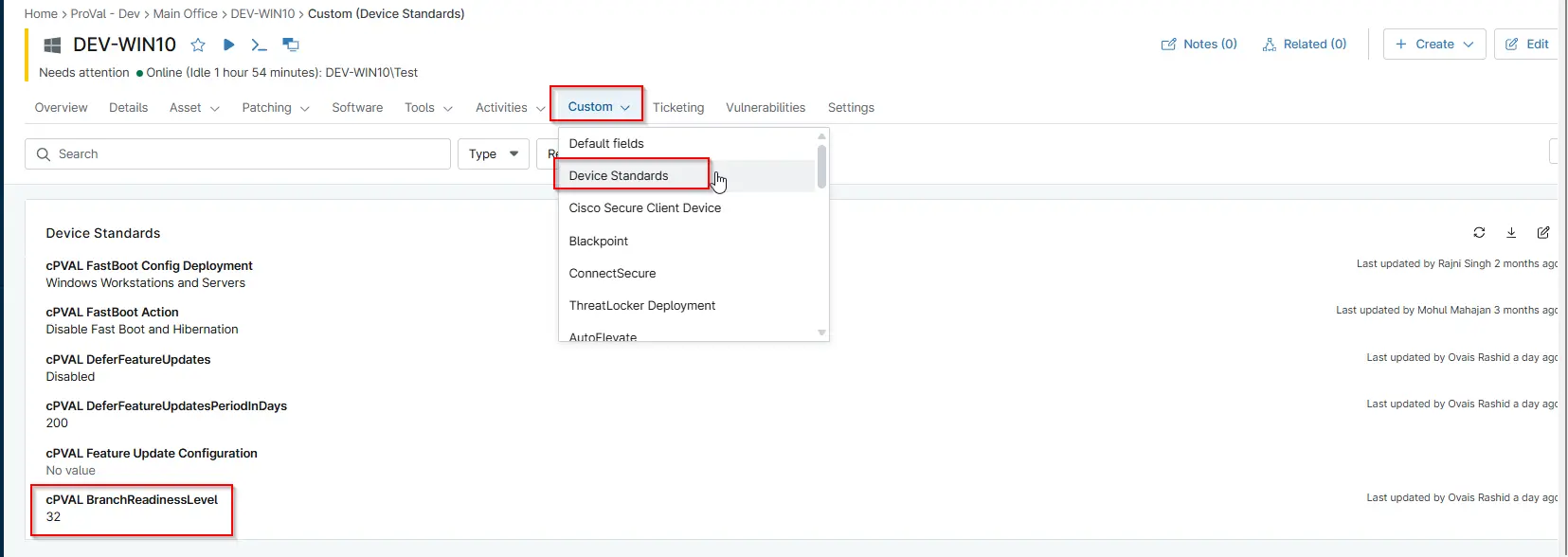Expand the Patching tab menu
This screenshot has width=1568, height=557.
[x=275, y=108]
